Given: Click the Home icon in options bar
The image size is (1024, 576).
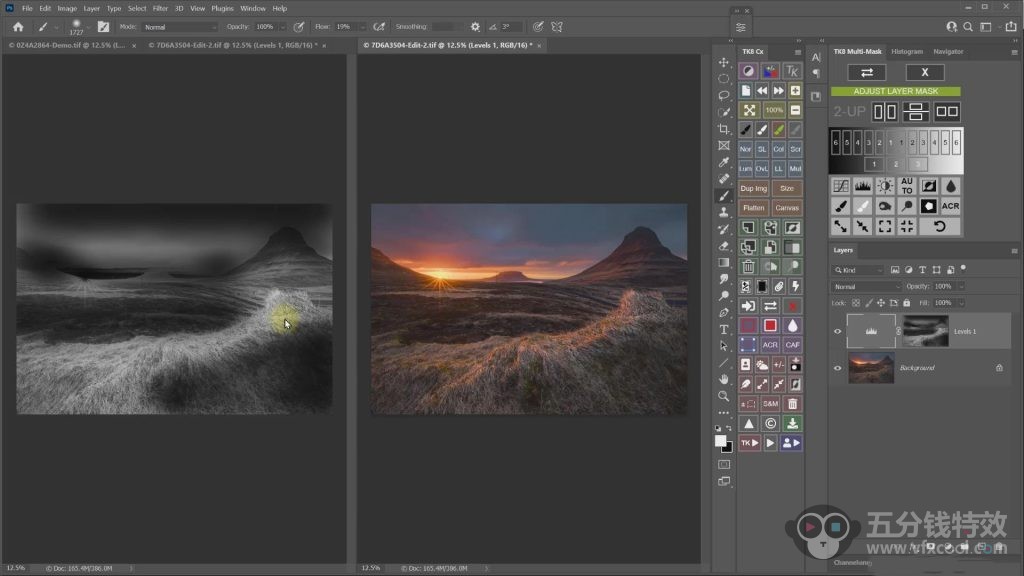Looking at the screenshot, I should pos(18,27).
